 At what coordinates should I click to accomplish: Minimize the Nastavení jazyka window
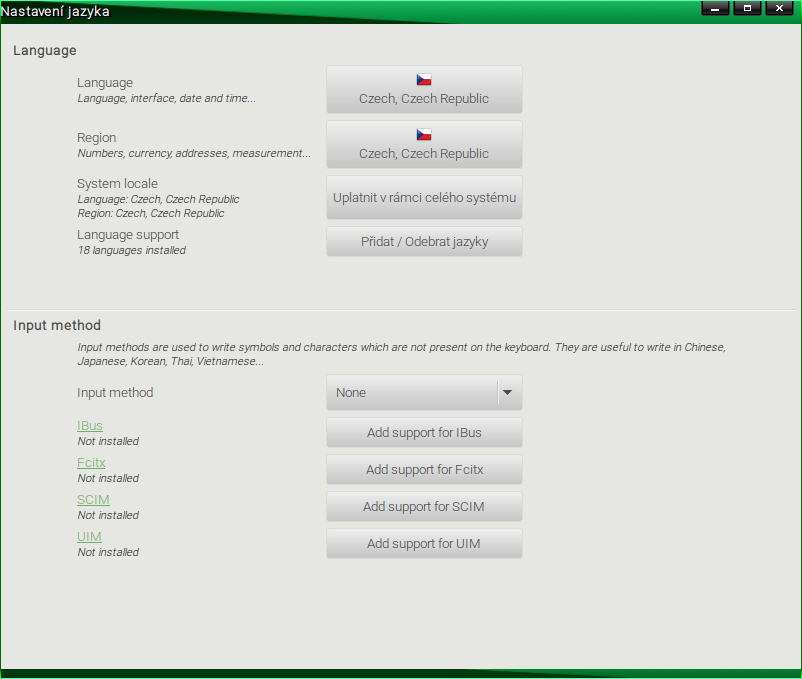pos(715,8)
